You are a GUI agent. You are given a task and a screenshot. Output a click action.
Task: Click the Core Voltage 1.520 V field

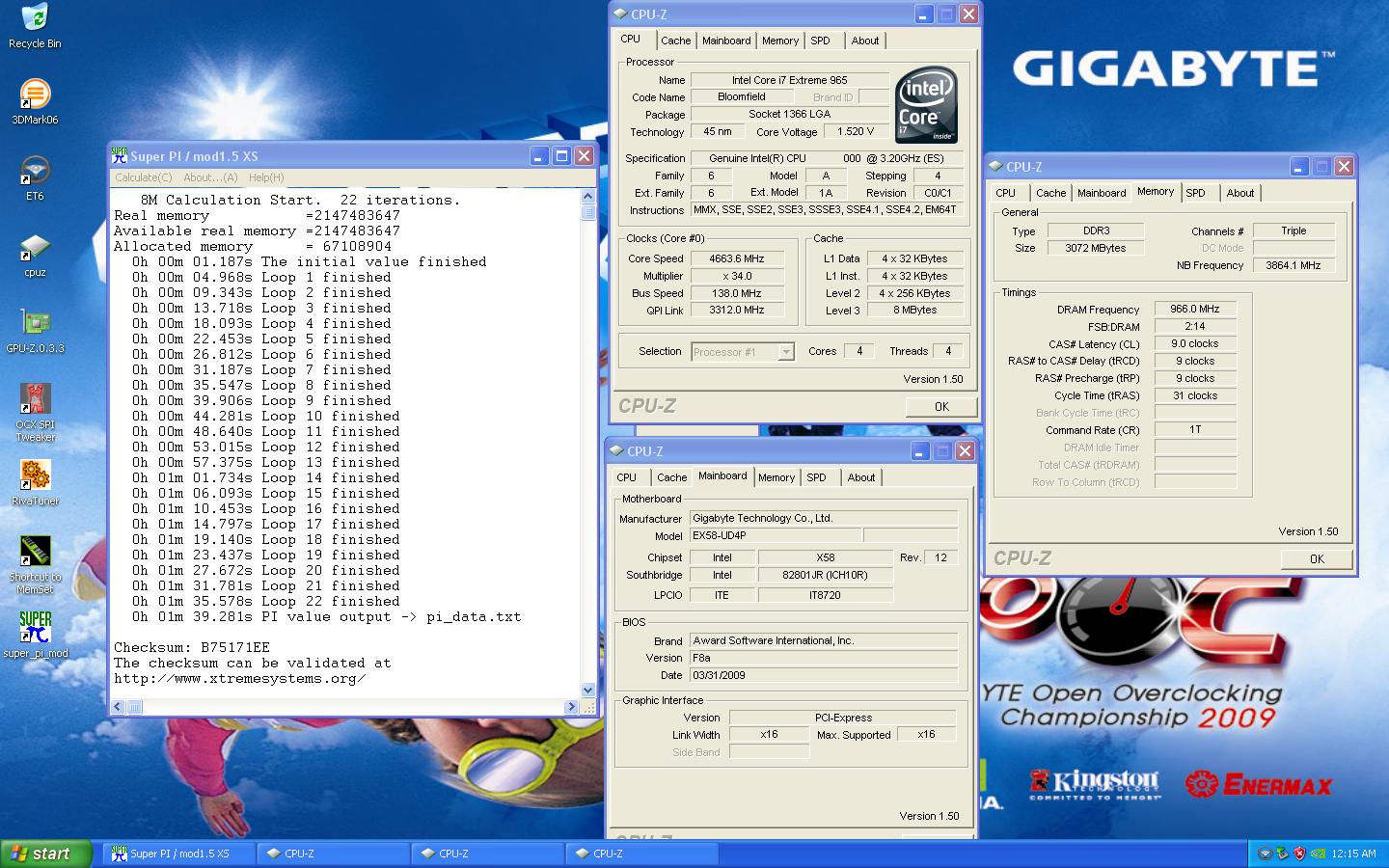pyautogui.click(x=856, y=132)
